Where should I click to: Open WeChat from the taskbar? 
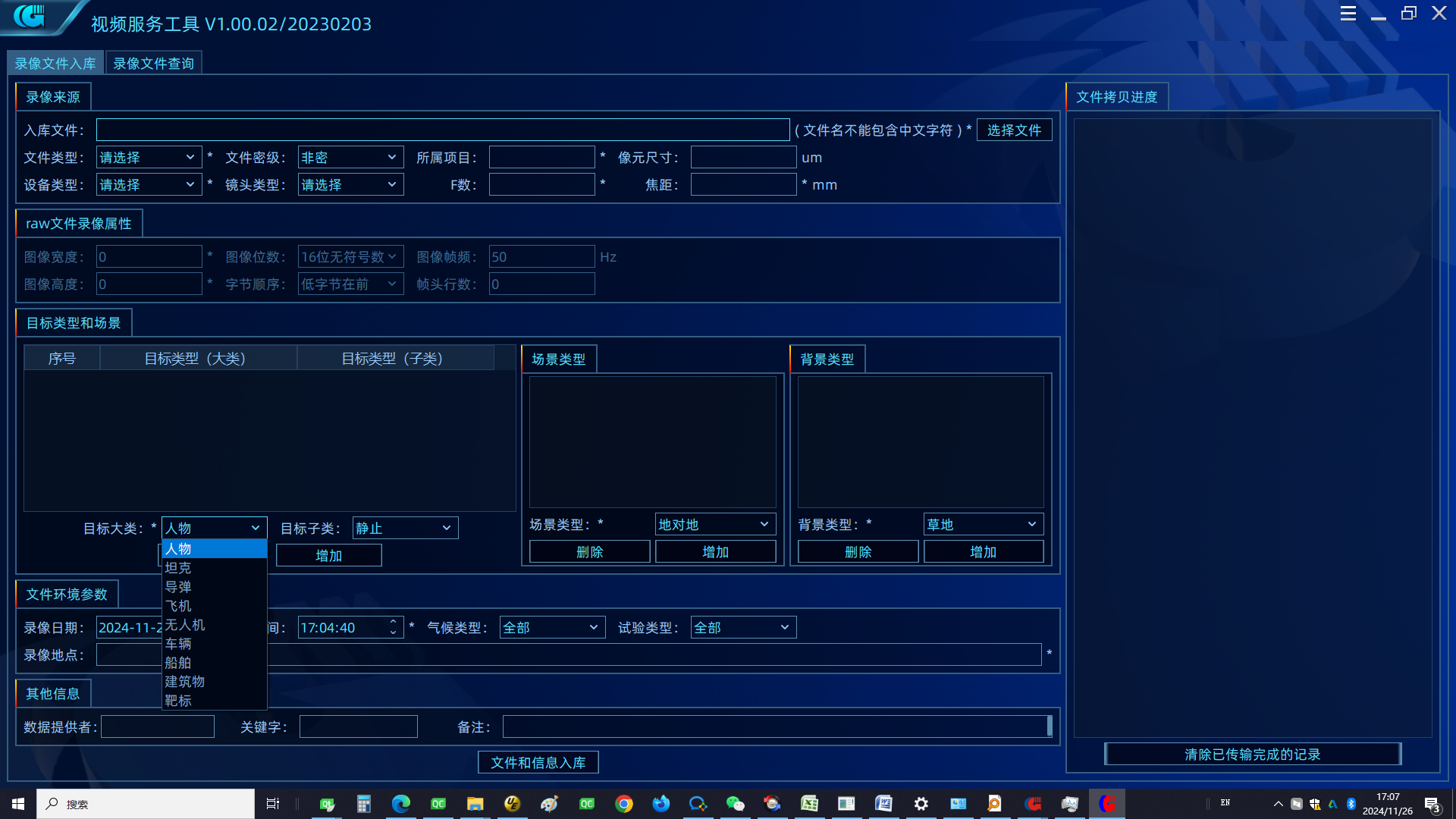[735, 804]
